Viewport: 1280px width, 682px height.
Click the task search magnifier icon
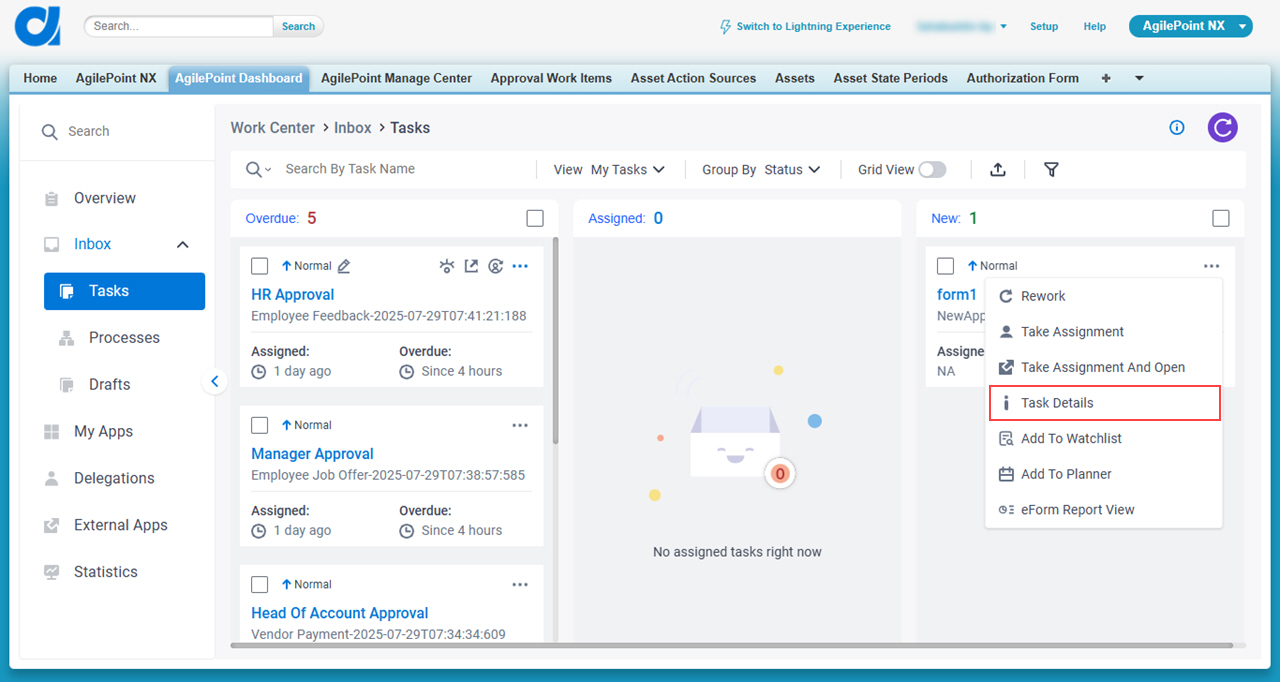click(x=253, y=170)
